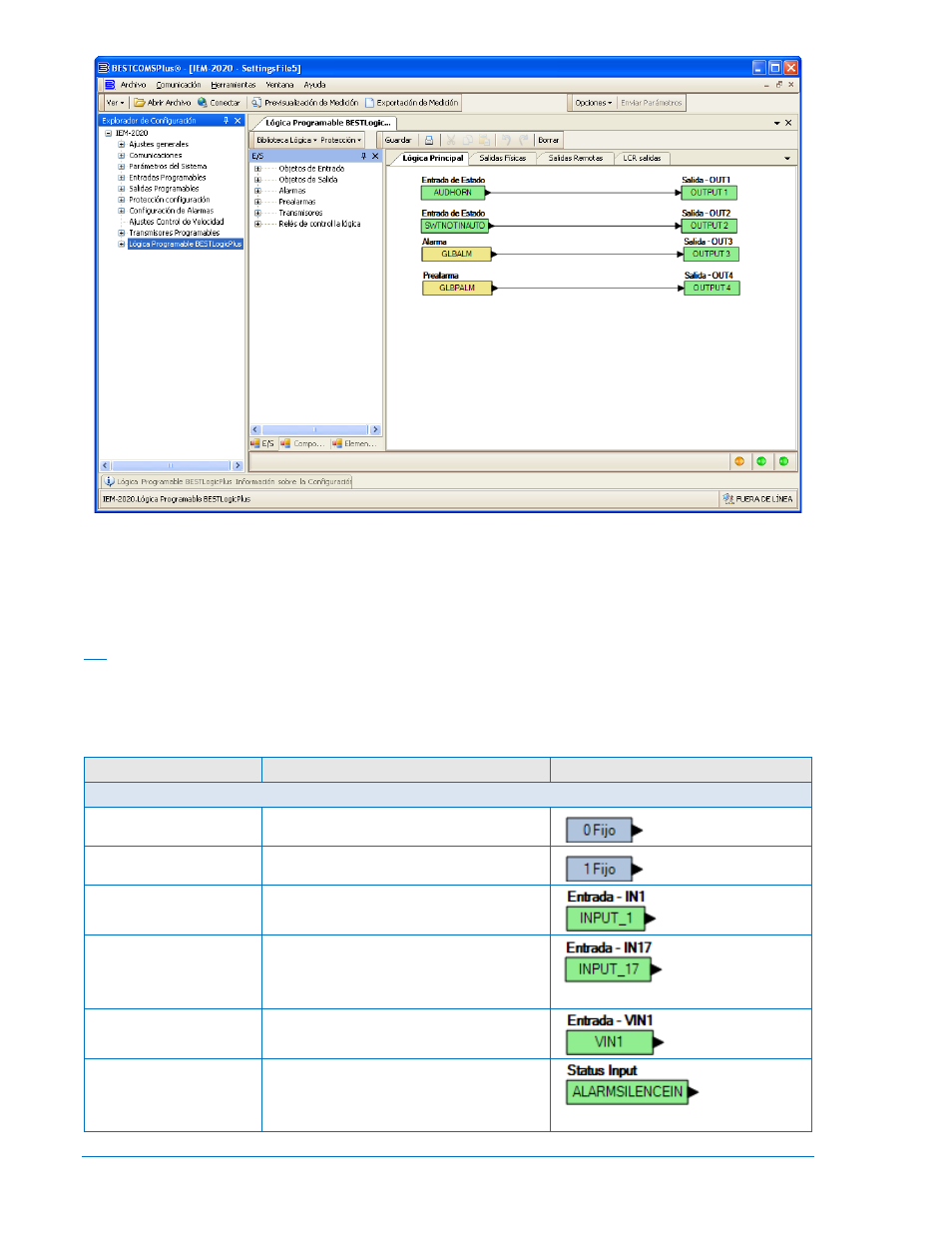The height and width of the screenshot is (1233, 952).
Task: Switch to the Salidas Físicas tab
Action: (502, 159)
